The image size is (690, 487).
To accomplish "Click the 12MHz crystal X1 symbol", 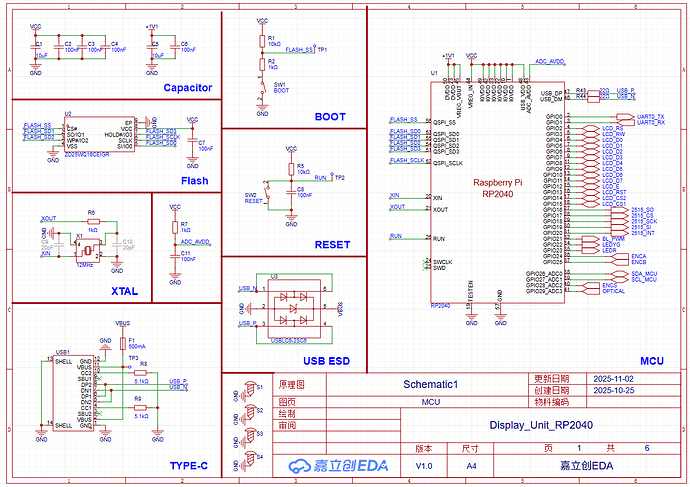I will tap(87, 249).
